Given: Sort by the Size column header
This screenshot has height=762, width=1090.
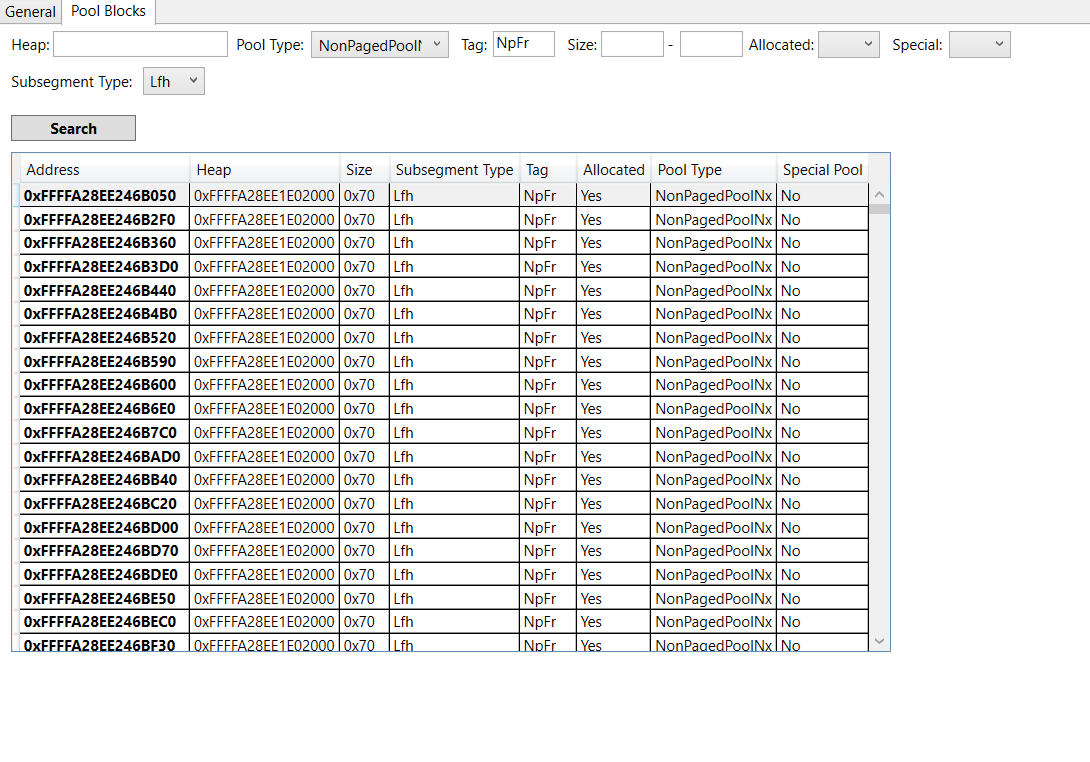Looking at the screenshot, I should click(364, 170).
